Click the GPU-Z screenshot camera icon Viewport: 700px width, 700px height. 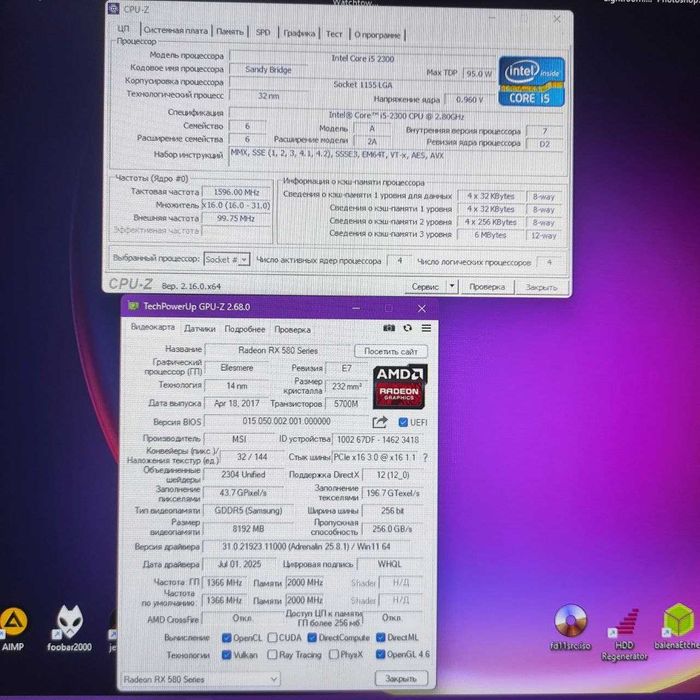389,328
